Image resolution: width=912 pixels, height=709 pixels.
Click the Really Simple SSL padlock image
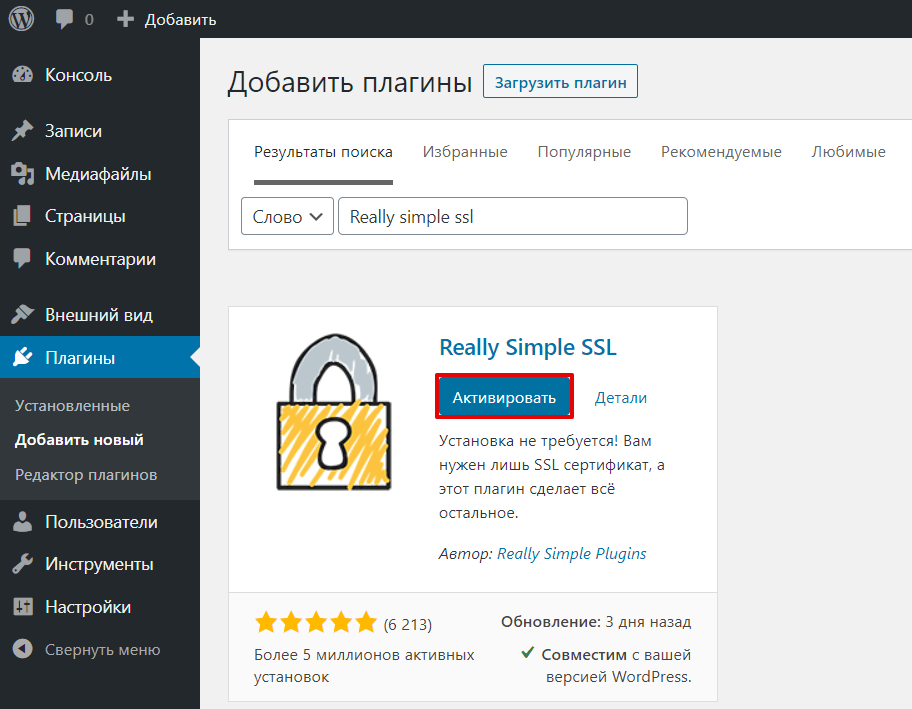[333, 412]
